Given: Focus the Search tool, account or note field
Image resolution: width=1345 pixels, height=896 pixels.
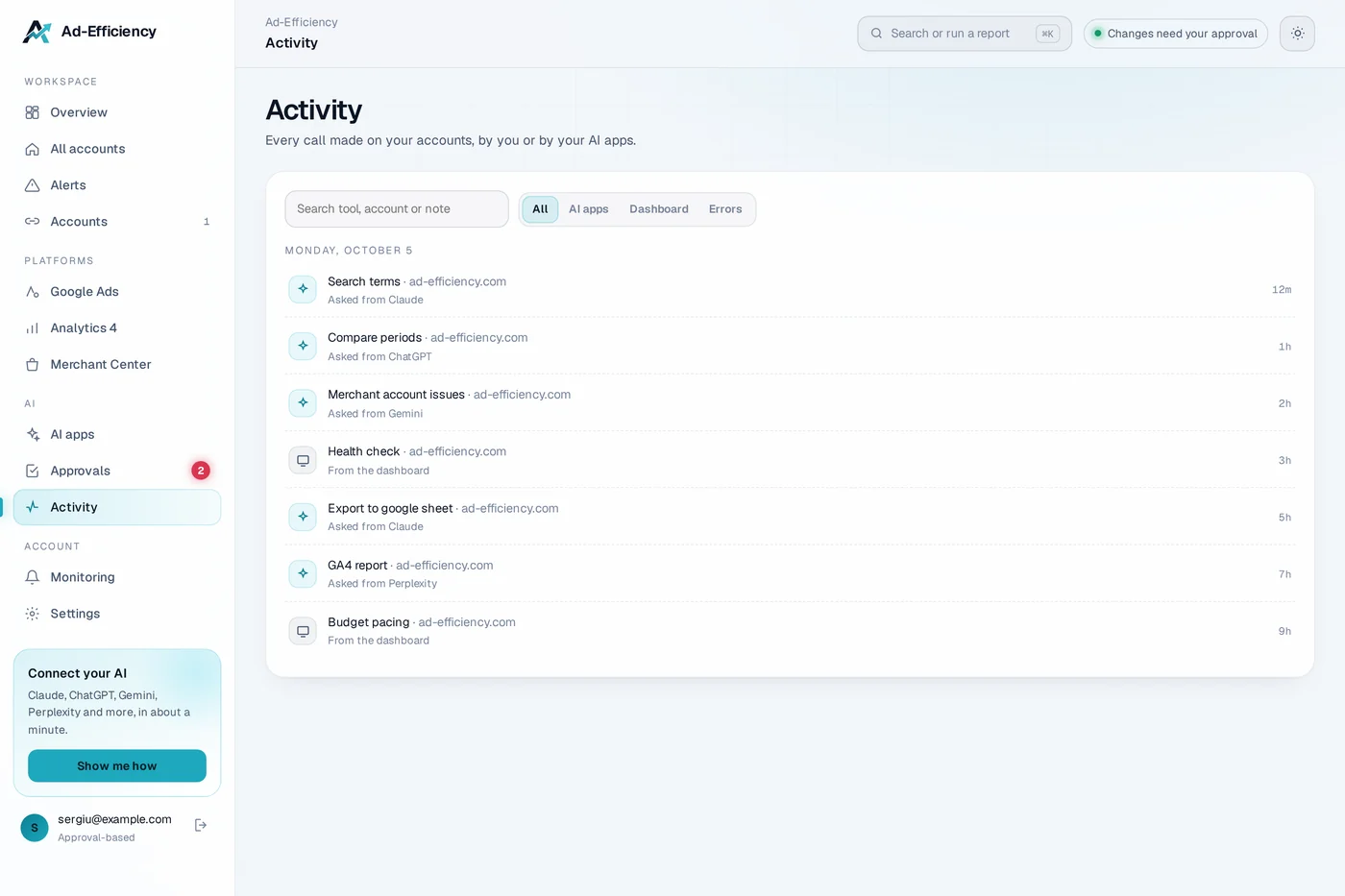Looking at the screenshot, I should pos(397,209).
